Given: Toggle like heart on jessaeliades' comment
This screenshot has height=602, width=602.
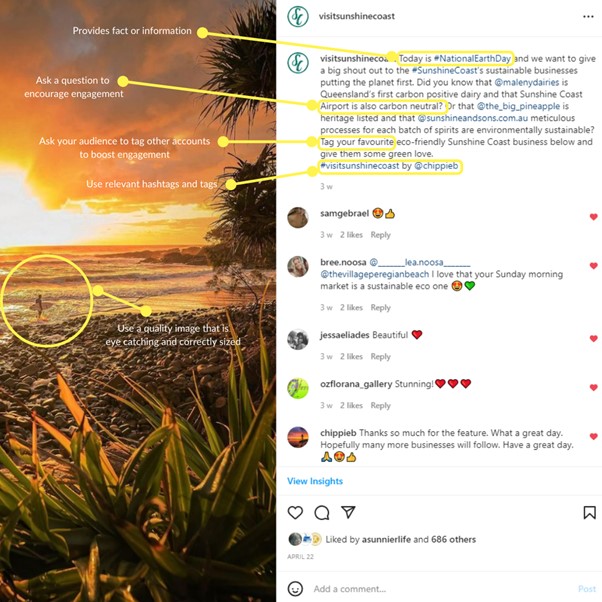Looking at the screenshot, I should [x=594, y=338].
